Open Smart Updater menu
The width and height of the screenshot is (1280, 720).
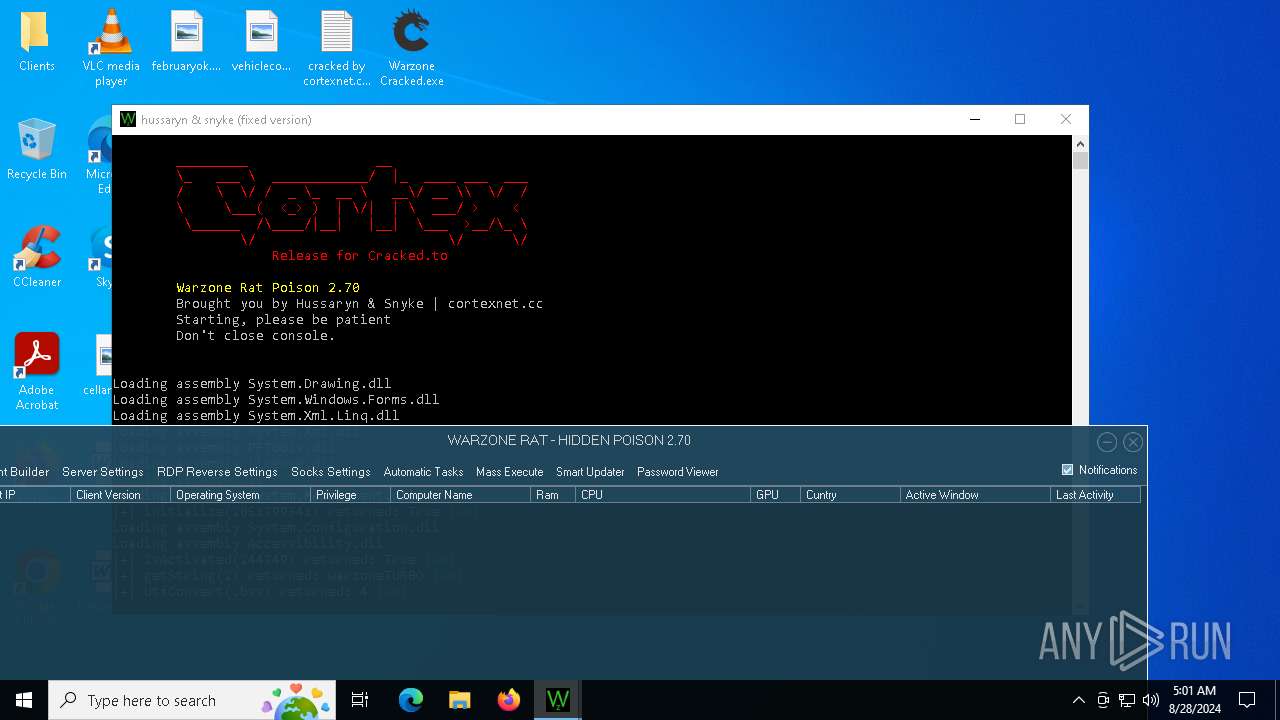point(590,472)
